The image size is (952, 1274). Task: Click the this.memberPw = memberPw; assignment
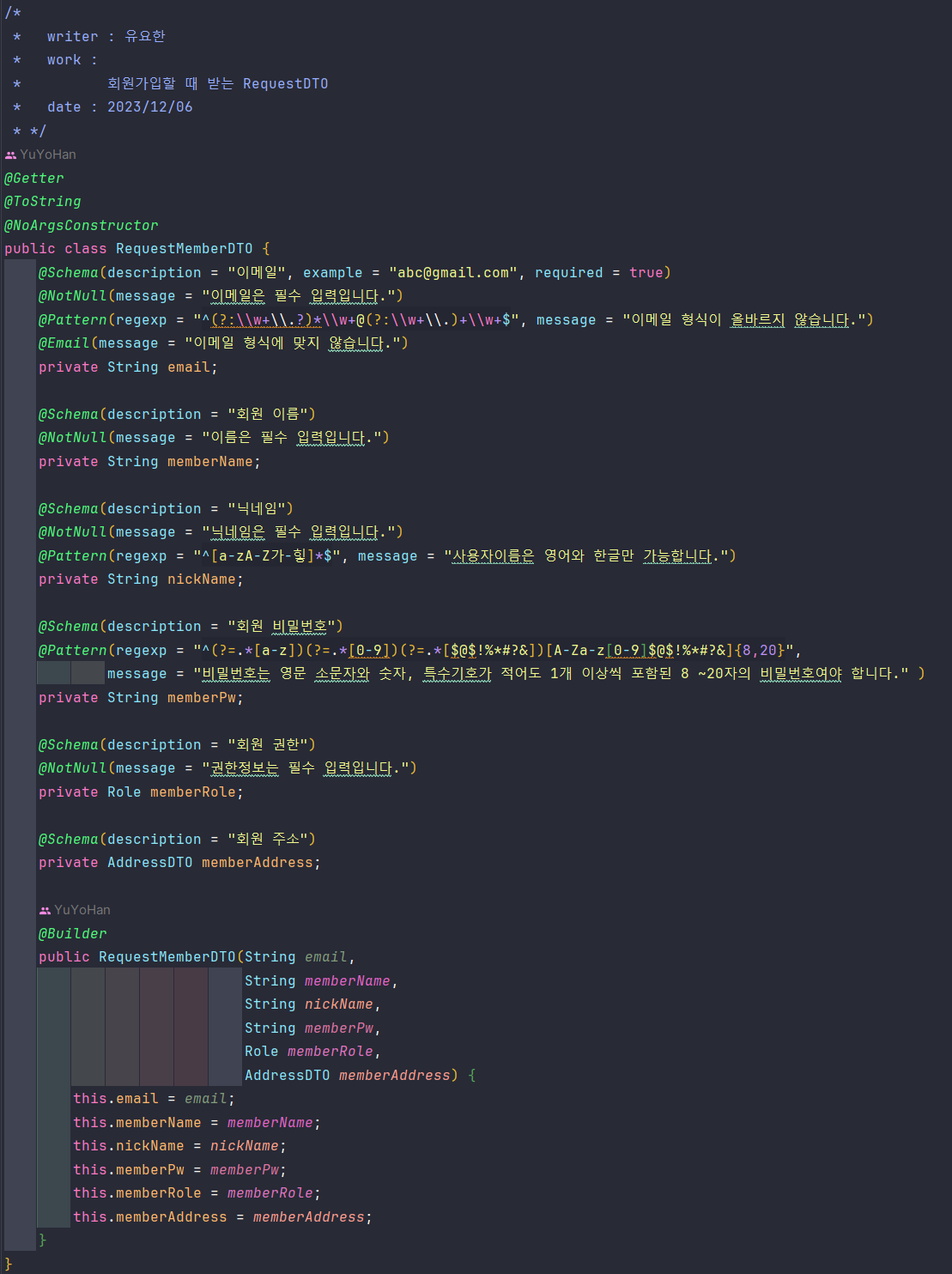click(x=179, y=1169)
